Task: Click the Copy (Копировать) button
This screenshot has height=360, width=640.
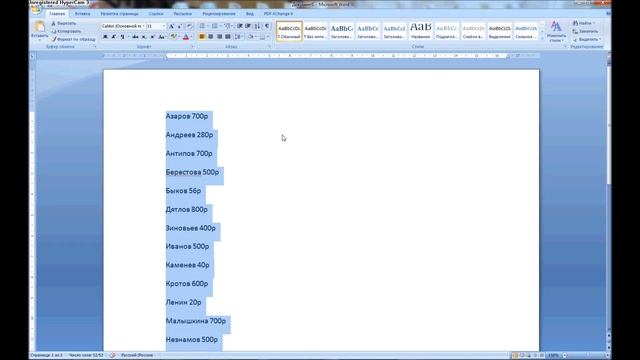Action: [x=66, y=31]
